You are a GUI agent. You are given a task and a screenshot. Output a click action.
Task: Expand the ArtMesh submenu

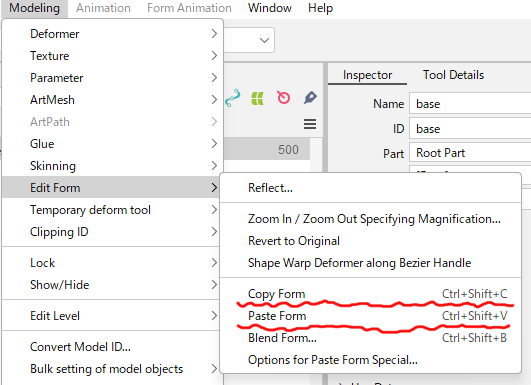(x=112, y=100)
